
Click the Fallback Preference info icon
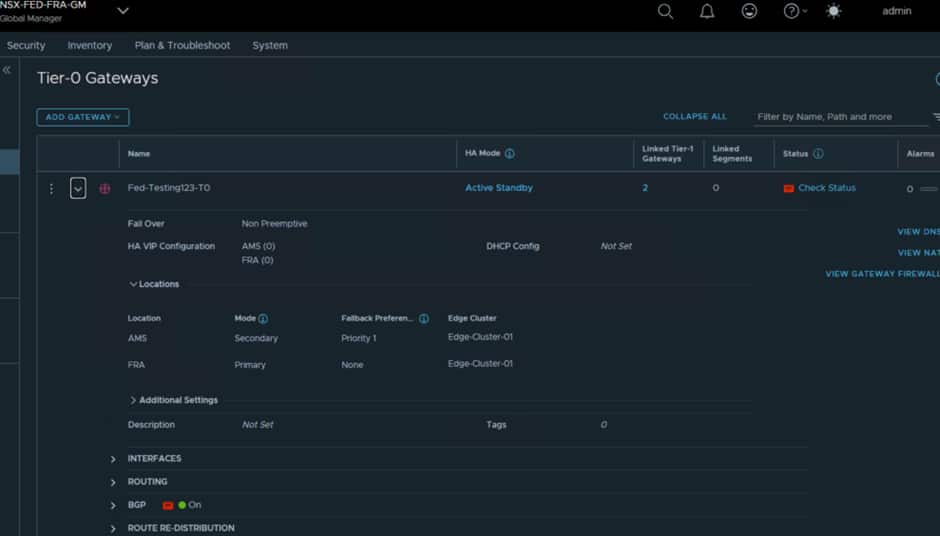tap(424, 319)
